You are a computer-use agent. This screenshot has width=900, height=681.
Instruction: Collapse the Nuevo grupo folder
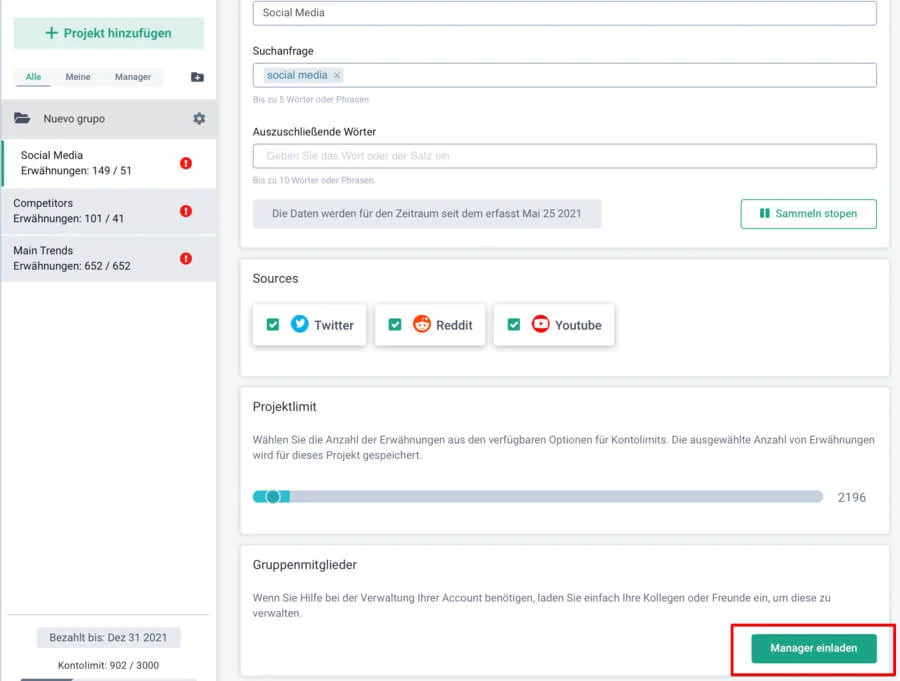pos(22,118)
